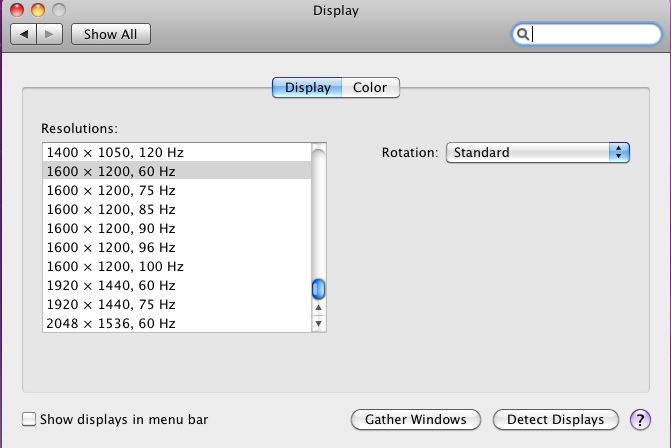This screenshot has width=671, height=448.
Task: Switch to the Display tab
Action: point(307,88)
